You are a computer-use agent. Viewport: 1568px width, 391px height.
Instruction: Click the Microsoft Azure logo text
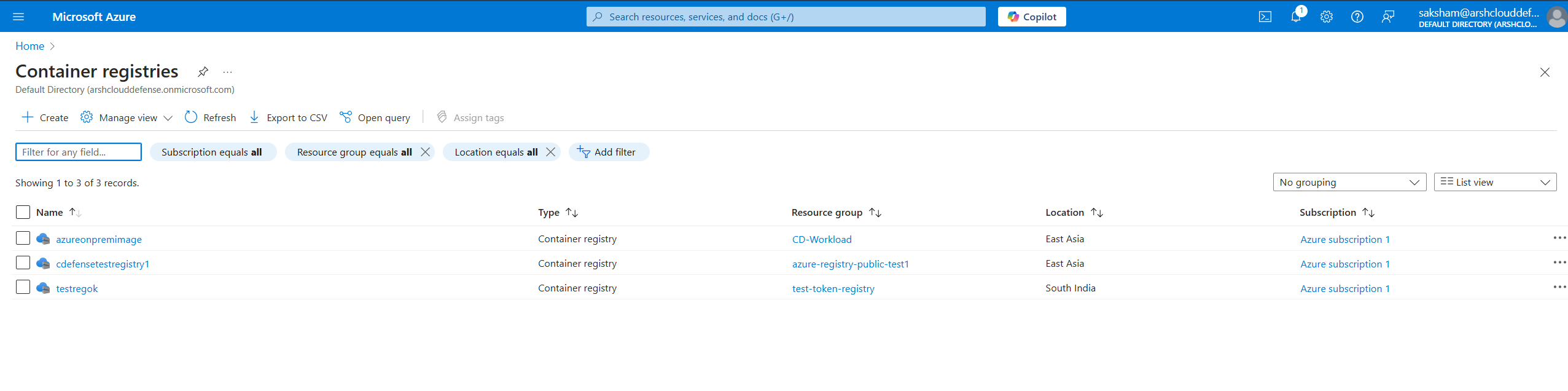pyautogui.click(x=94, y=17)
